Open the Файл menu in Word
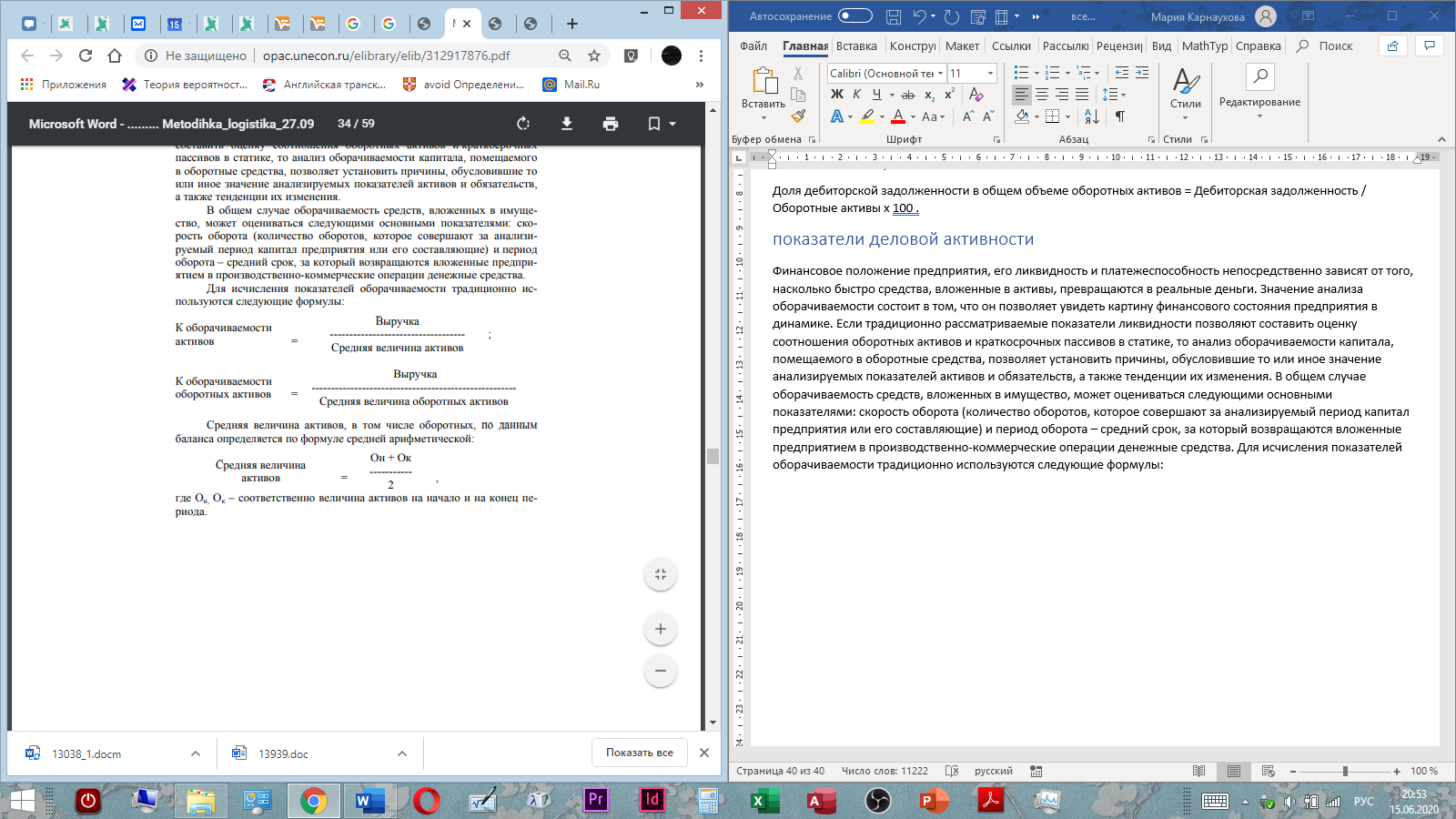Screen dimensions: 1456x819 [753, 46]
